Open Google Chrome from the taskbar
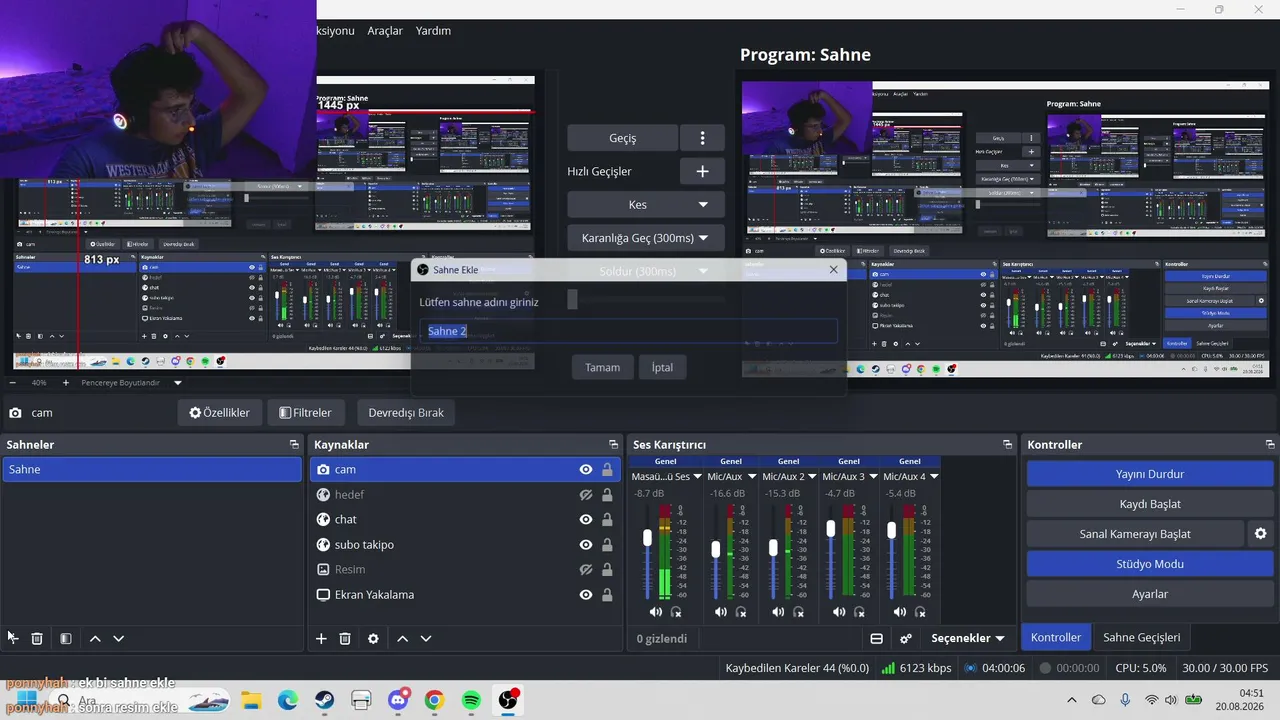Screen dimensions: 1280x720 click(x=434, y=700)
